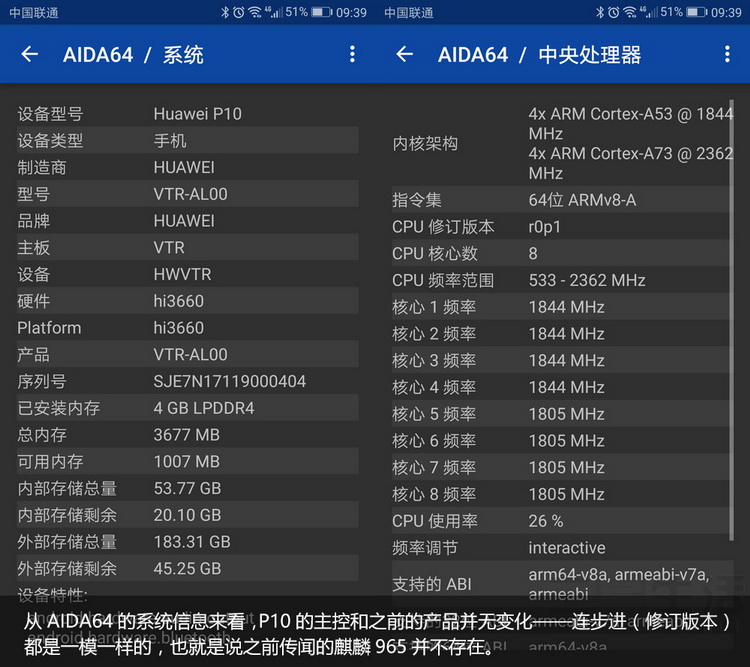Tap 中国联通 carrier label on left
The width and height of the screenshot is (750, 667).
34,13
